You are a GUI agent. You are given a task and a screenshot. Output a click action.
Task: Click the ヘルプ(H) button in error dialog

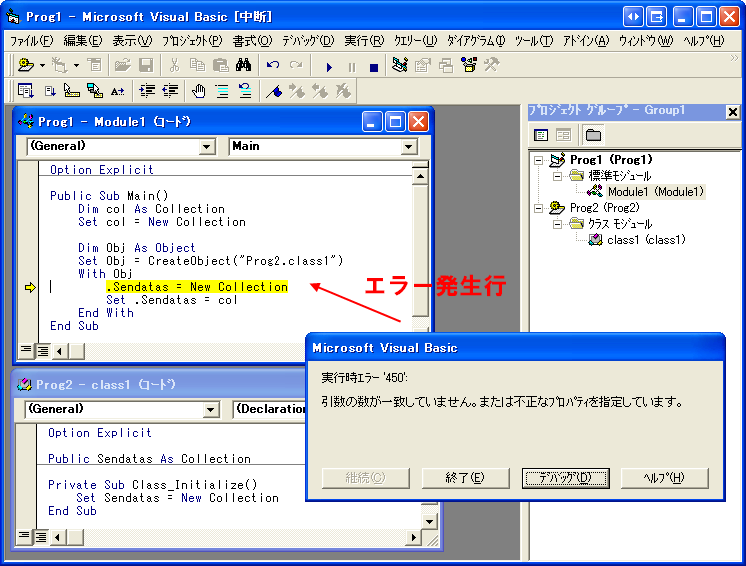[x=665, y=478]
